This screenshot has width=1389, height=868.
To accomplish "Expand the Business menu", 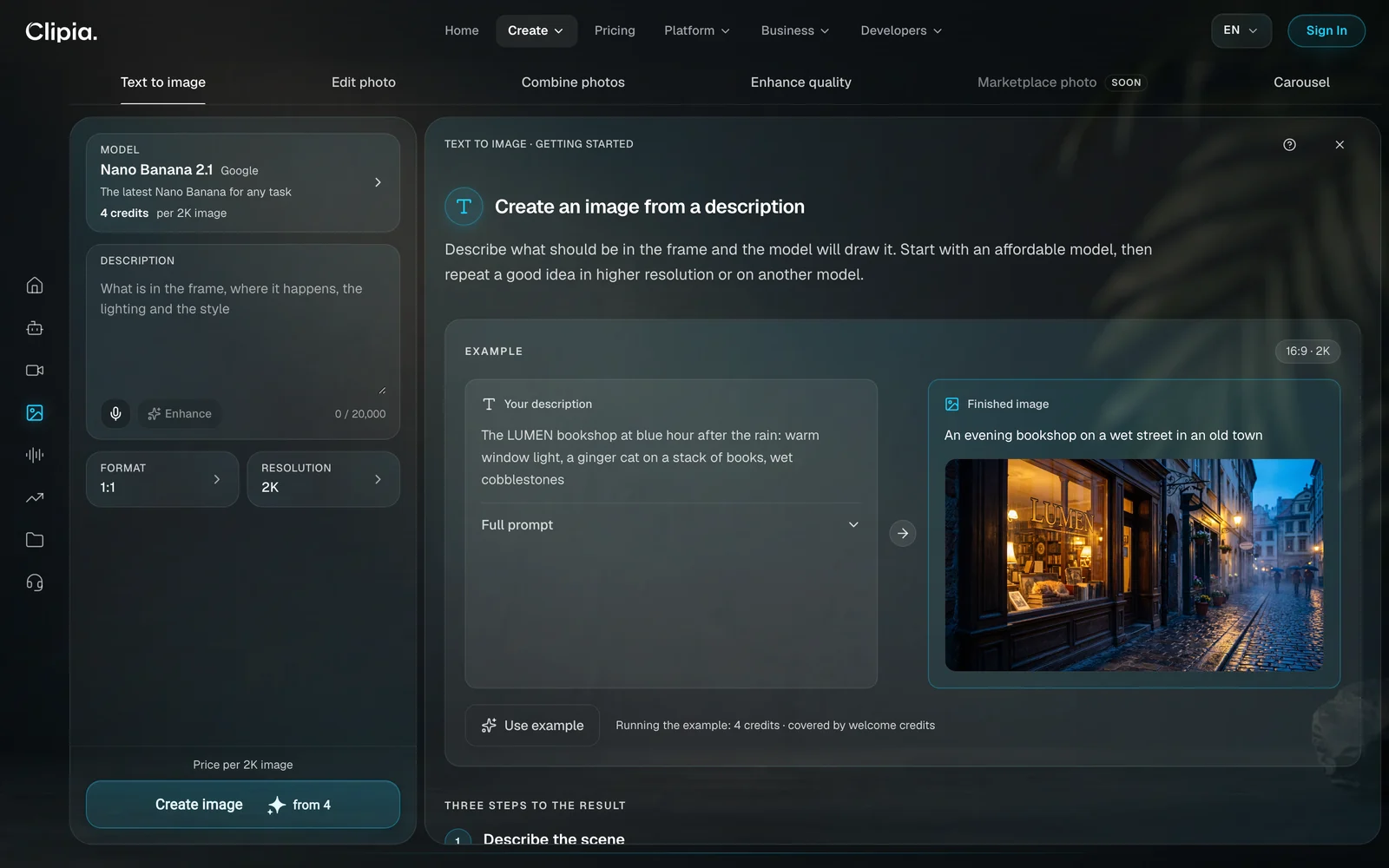I will point(795,30).
